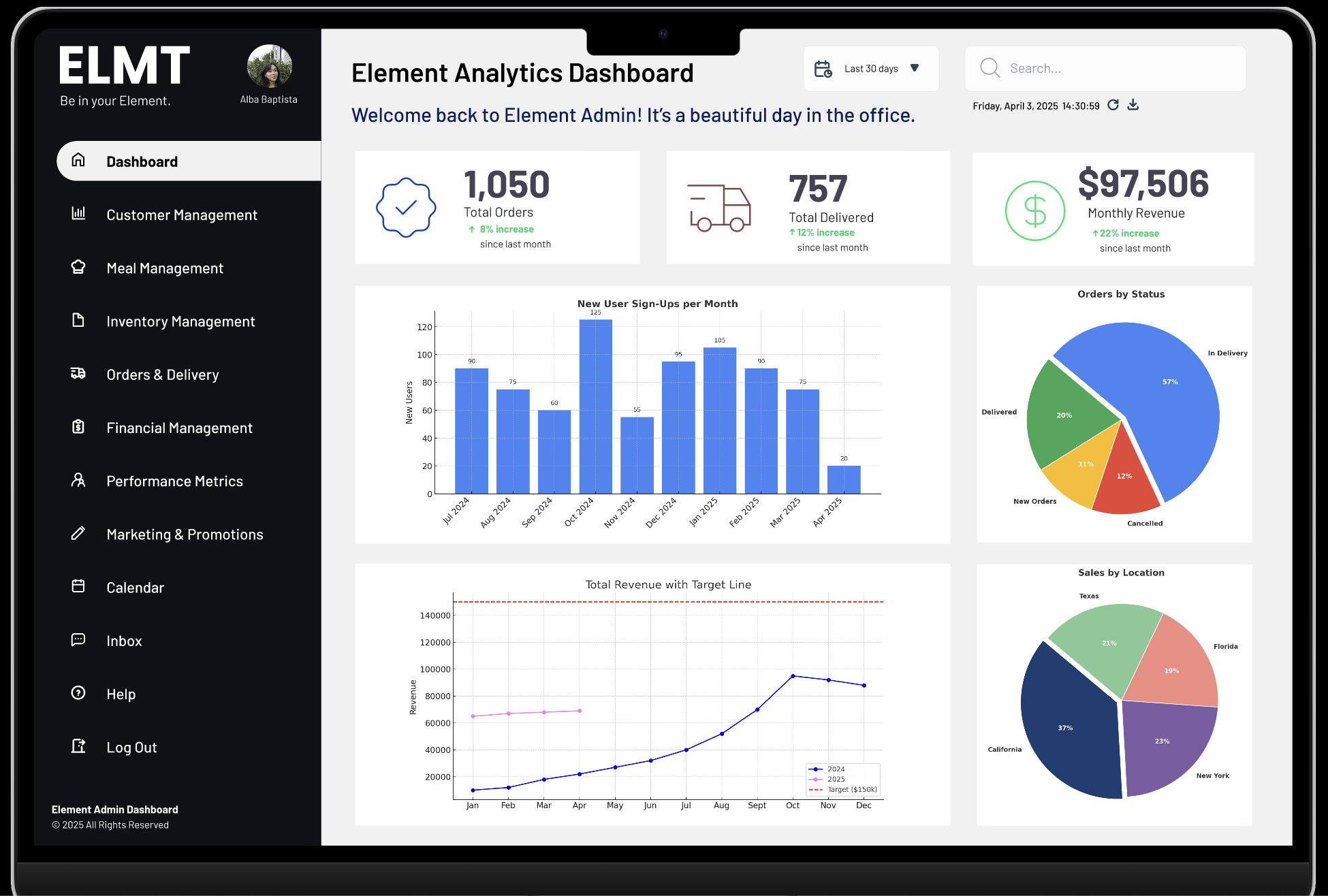Click the Orders & Delivery truck icon
The height and width of the screenshot is (896, 1328).
(x=78, y=373)
